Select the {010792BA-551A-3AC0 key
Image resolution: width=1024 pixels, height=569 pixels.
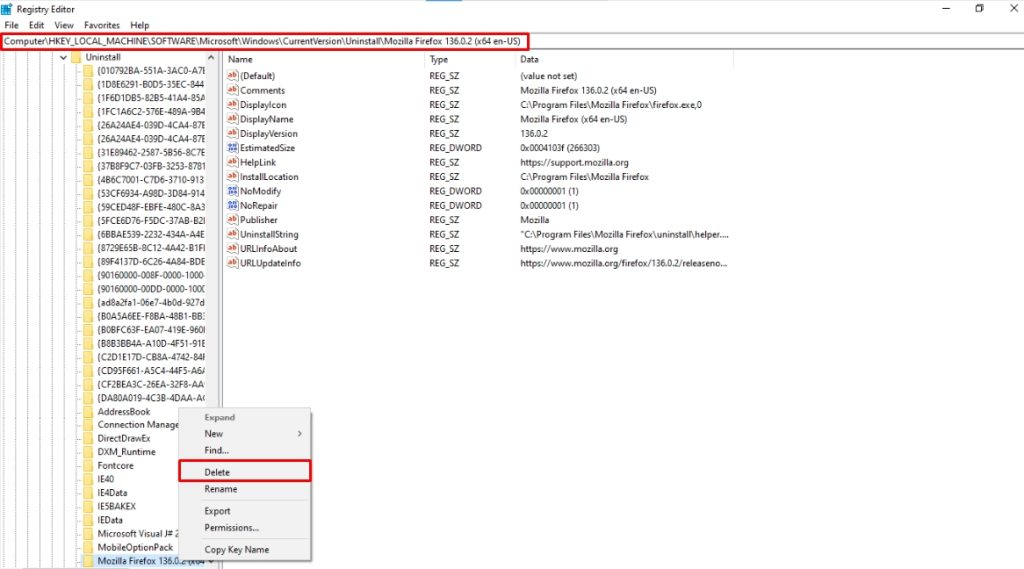tap(150, 71)
